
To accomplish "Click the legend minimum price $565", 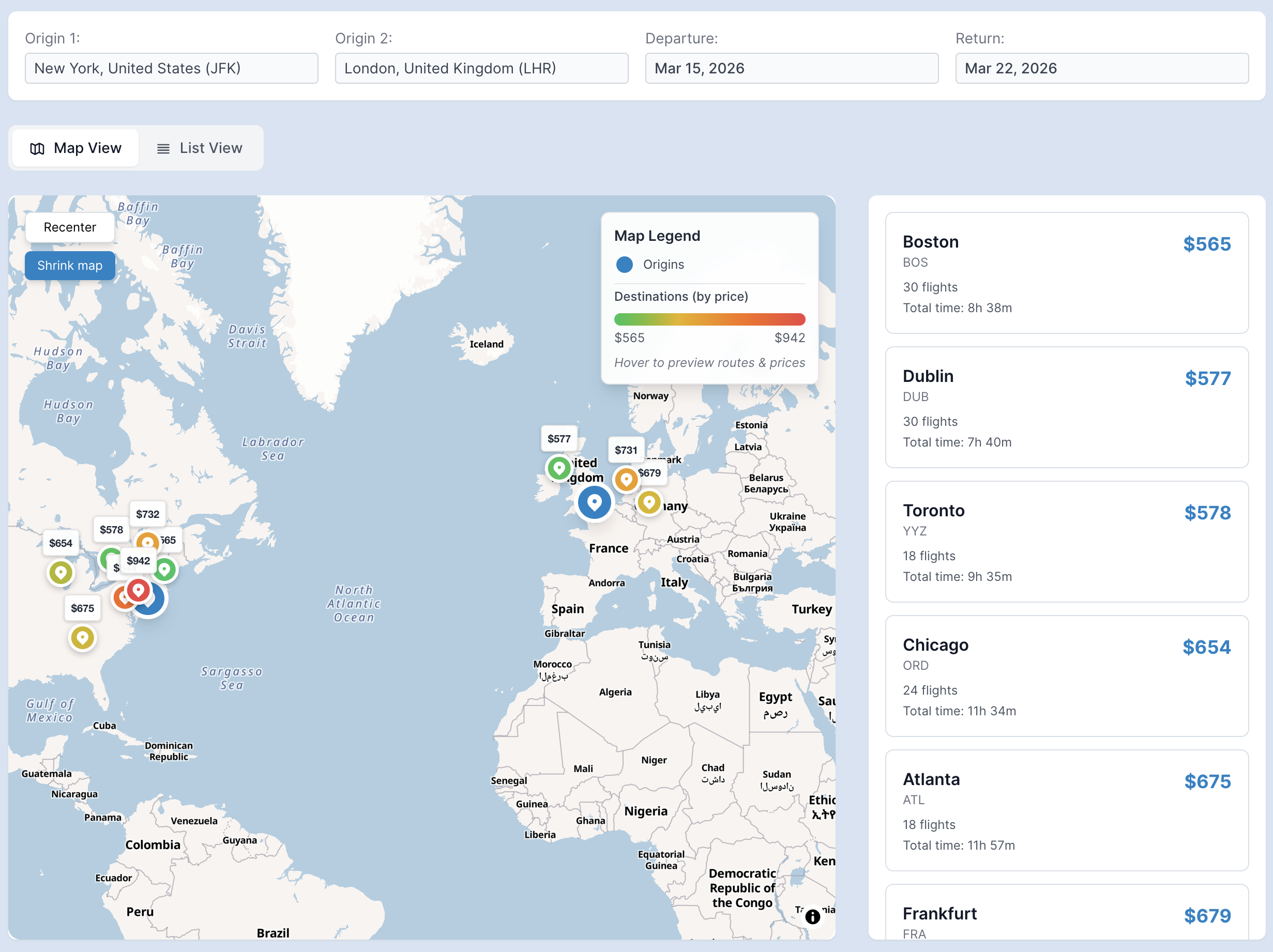I will 629,337.
